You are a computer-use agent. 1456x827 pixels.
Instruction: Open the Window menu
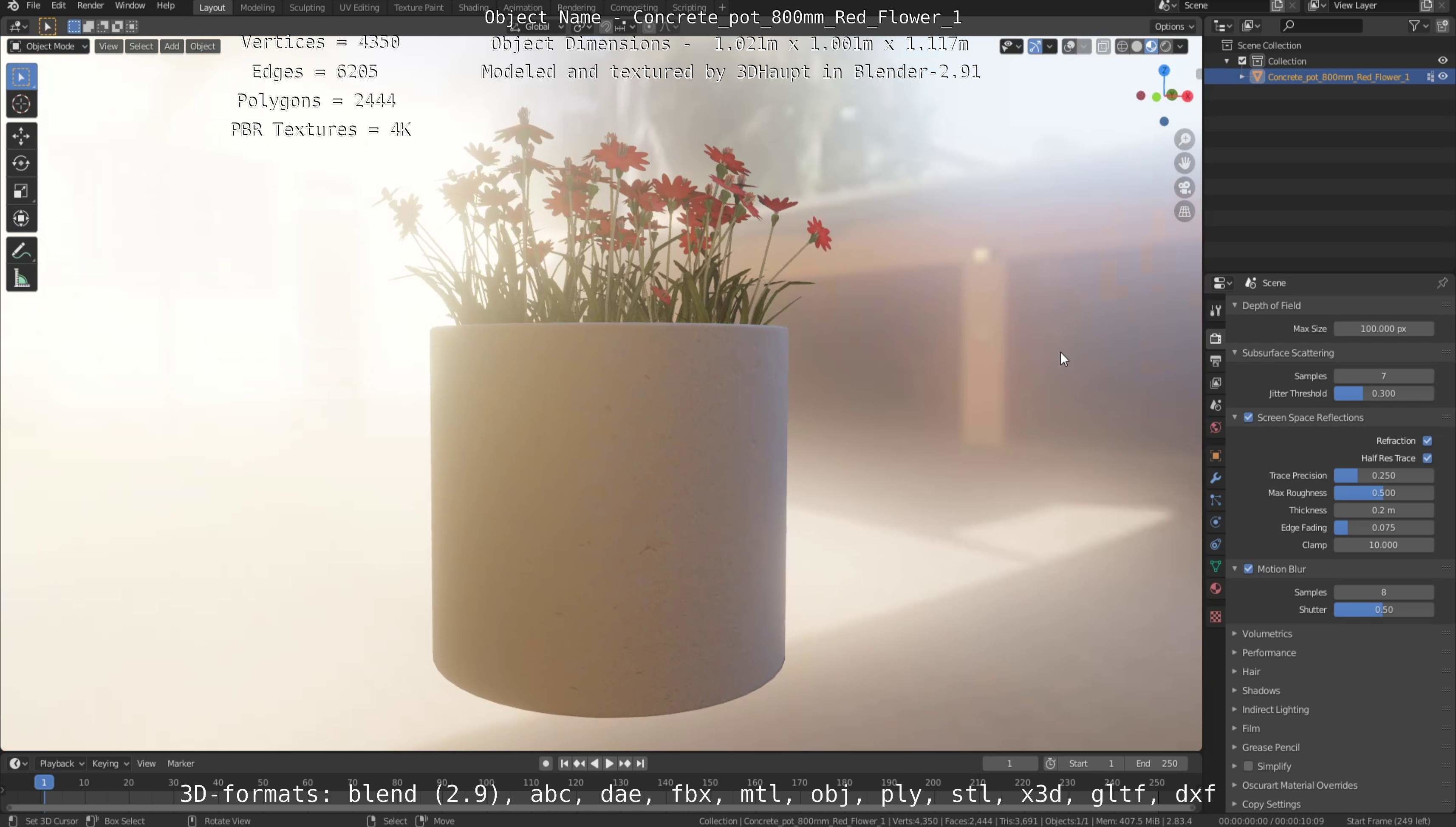[x=130, y=6]
